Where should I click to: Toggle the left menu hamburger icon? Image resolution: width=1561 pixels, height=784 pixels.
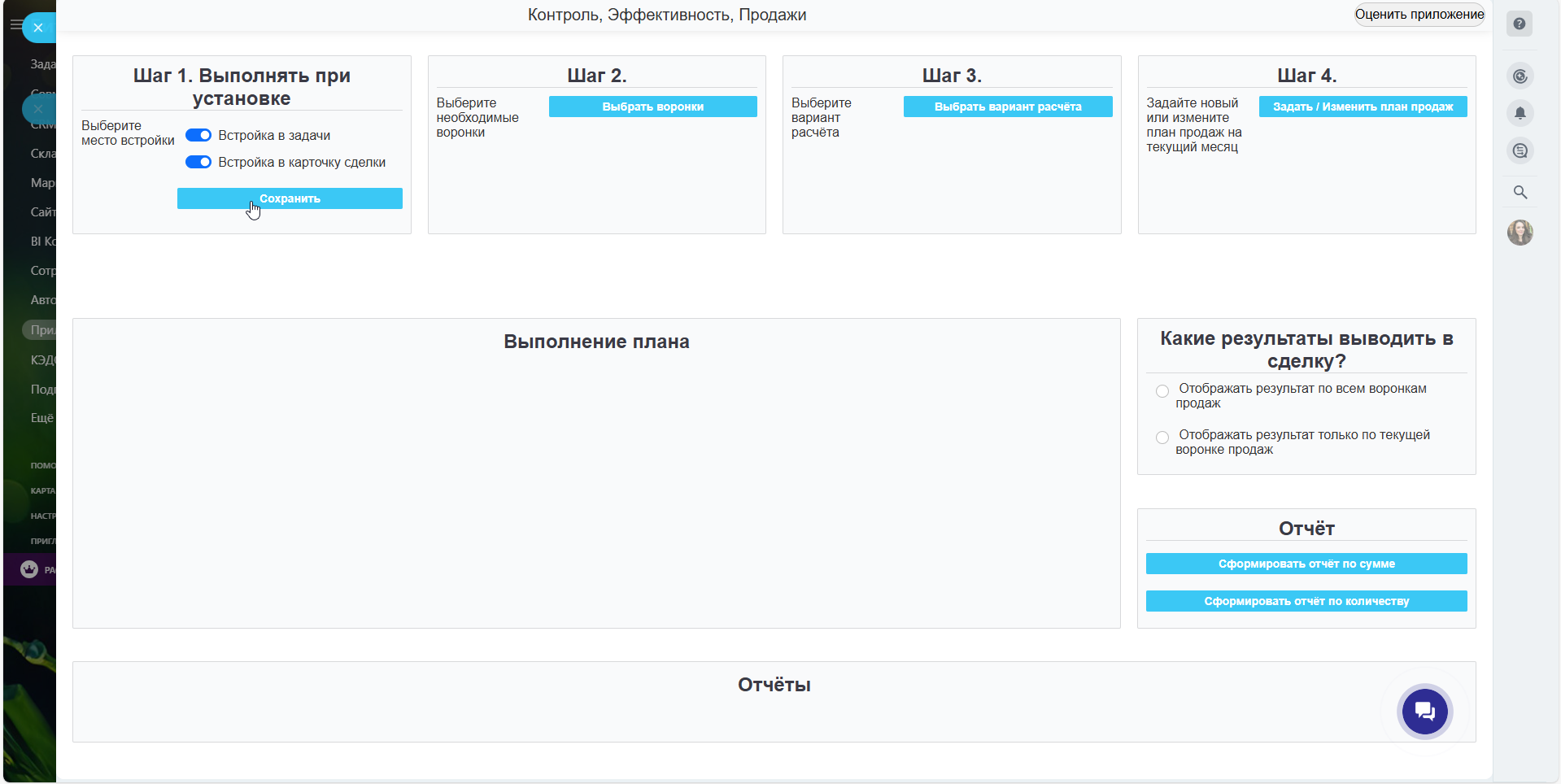coord(15,25)
